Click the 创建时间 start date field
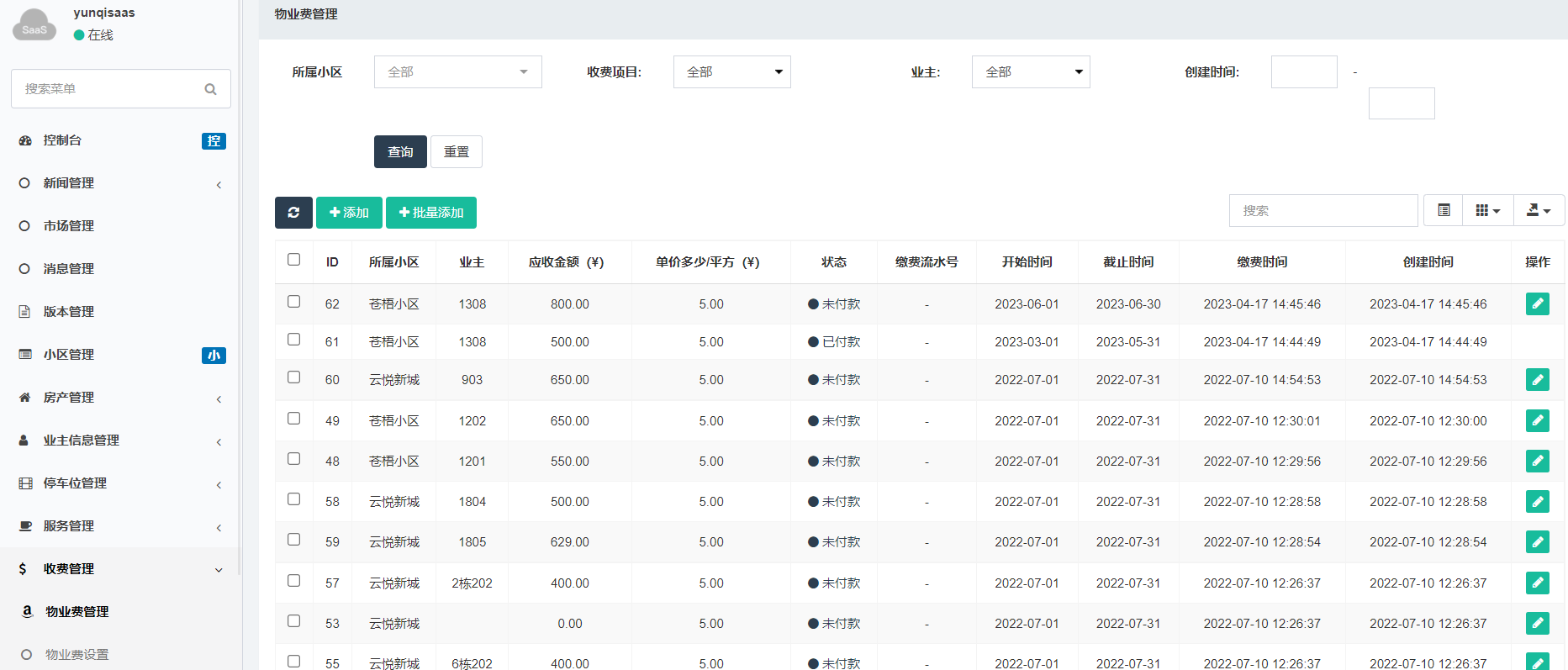 [1304, 71]
